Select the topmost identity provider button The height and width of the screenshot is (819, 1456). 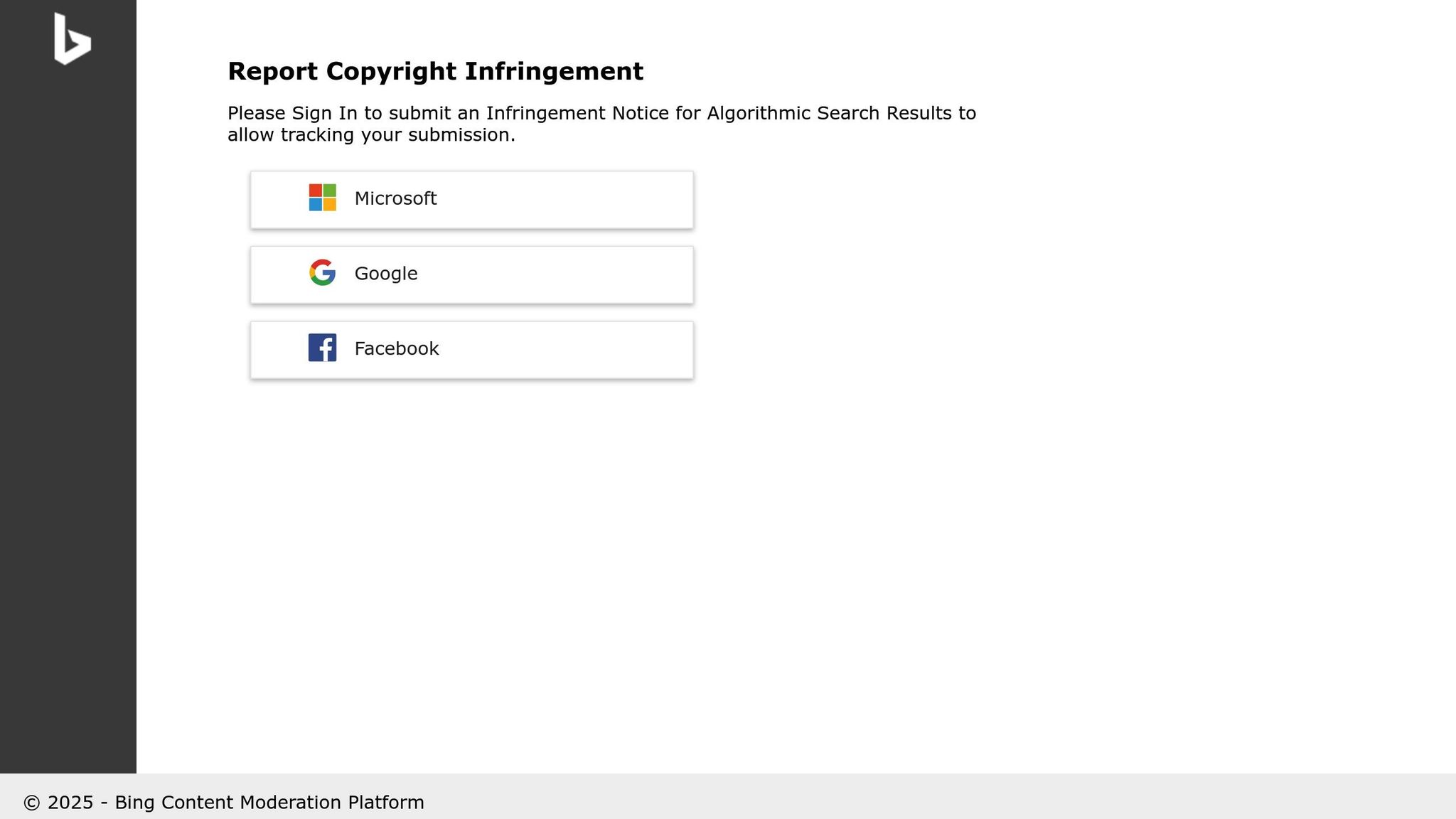(x=471, y=199)
